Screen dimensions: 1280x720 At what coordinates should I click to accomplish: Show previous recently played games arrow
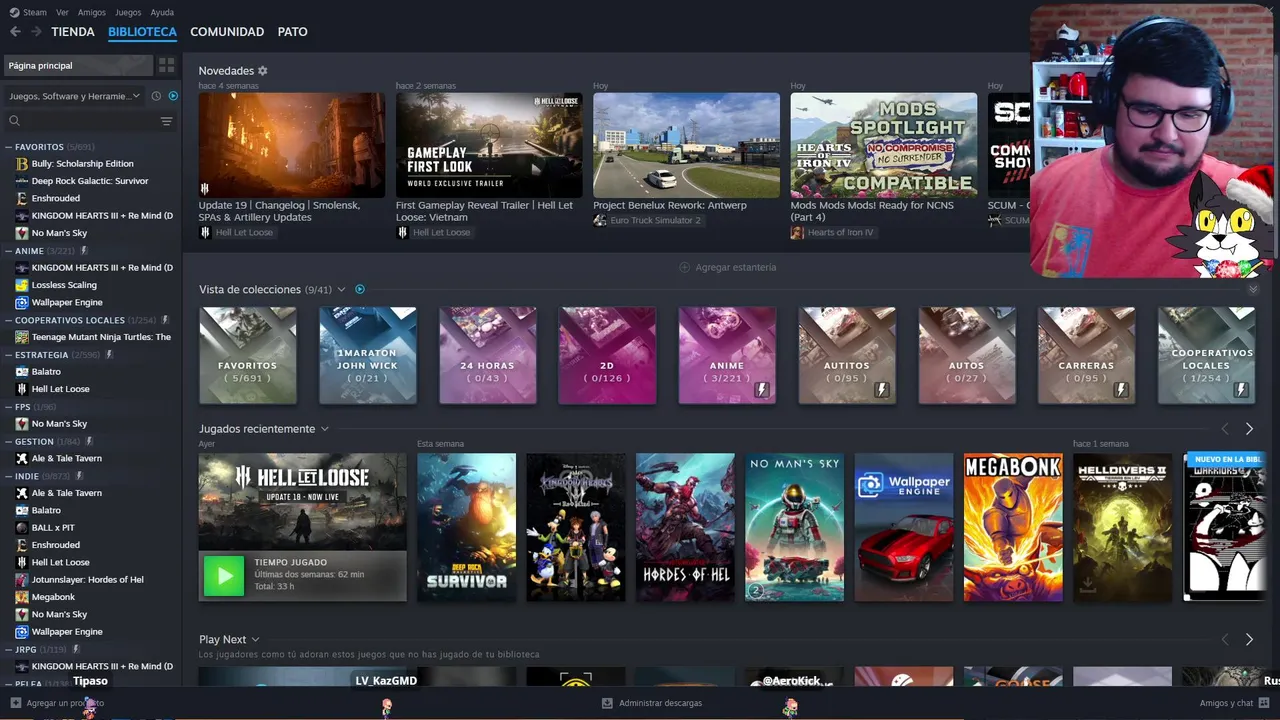pos(1225,428)
